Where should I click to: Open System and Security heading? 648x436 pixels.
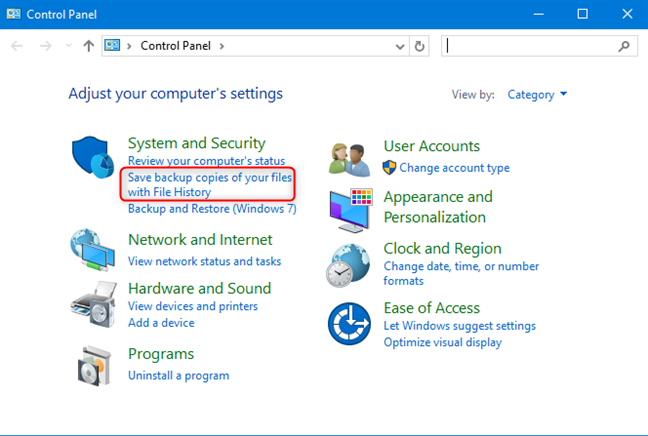coord(197,143)
